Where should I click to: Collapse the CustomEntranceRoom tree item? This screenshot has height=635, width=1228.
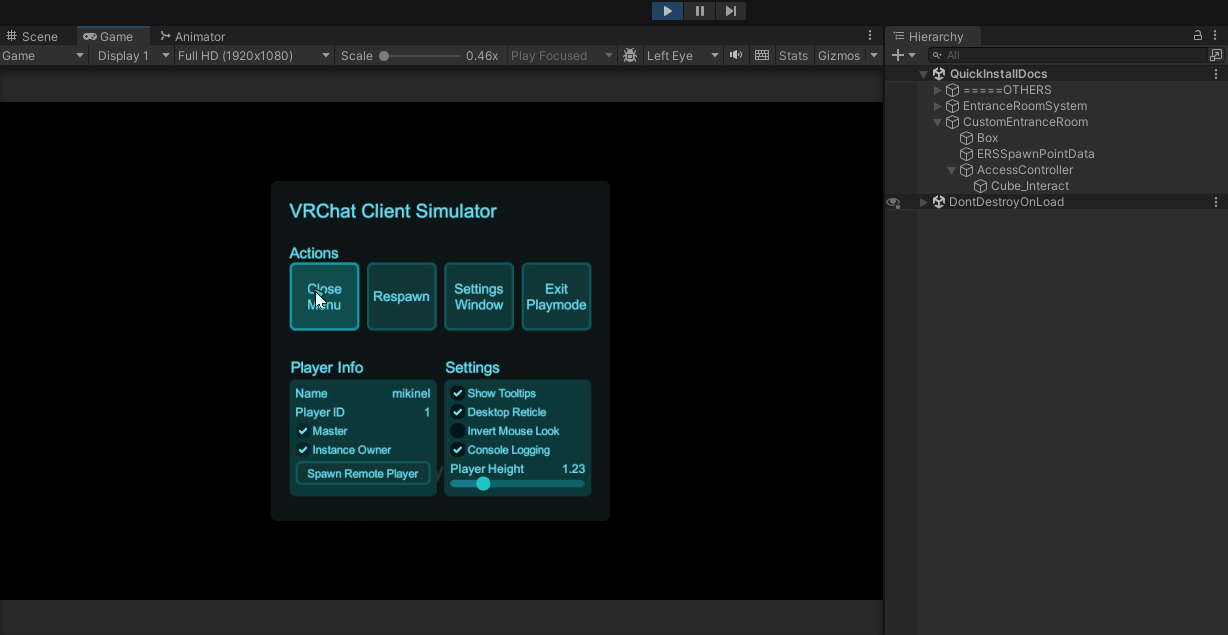(938, 122)
